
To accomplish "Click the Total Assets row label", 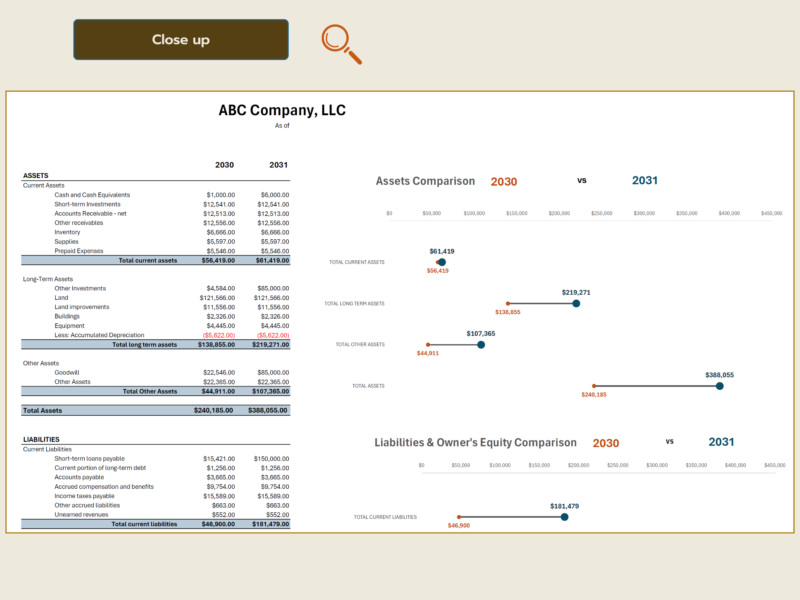I will tap(42, 411).
